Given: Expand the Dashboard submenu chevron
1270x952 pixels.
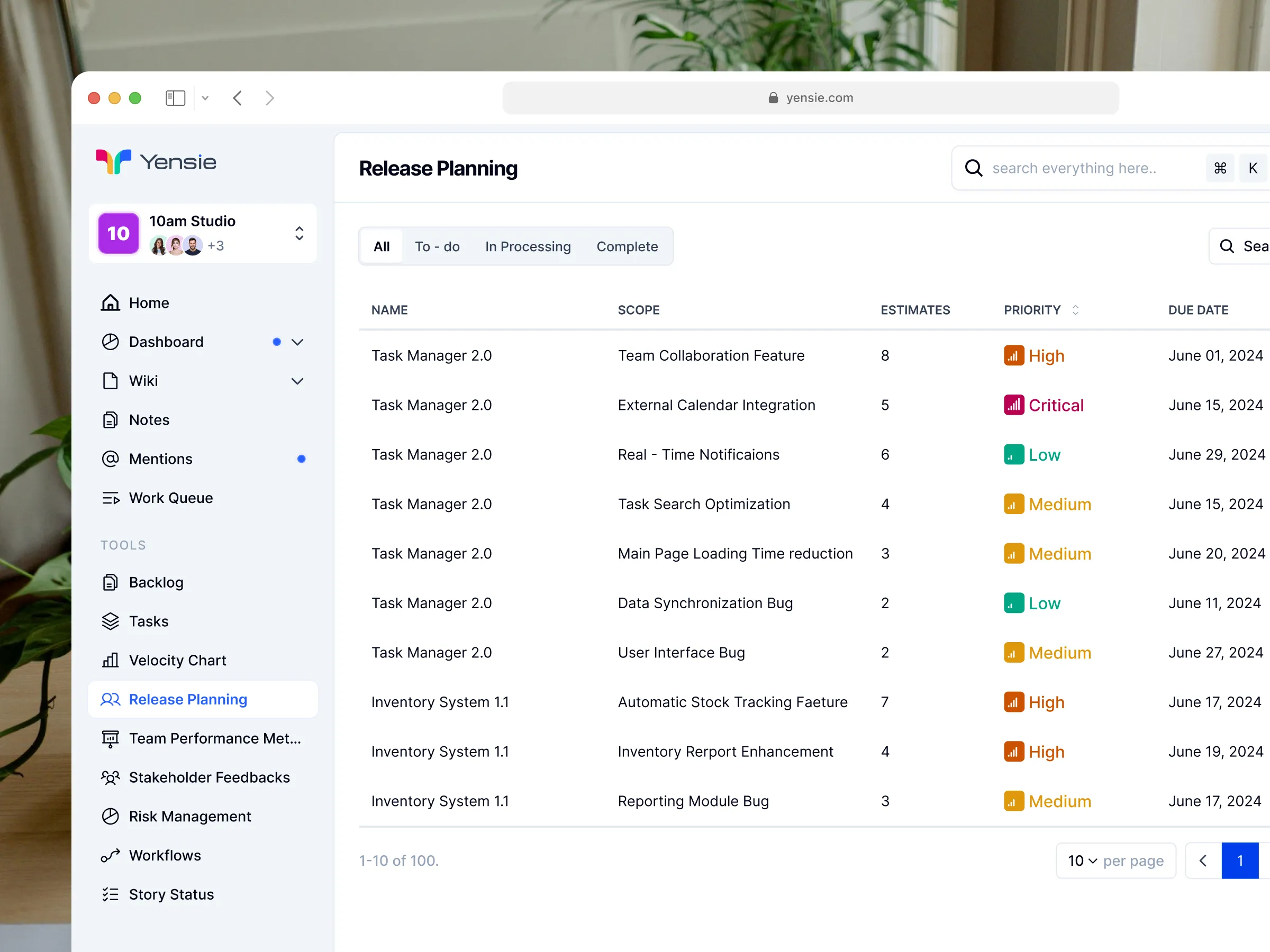Looking at the screenshot, I should (x=297, y=342).
